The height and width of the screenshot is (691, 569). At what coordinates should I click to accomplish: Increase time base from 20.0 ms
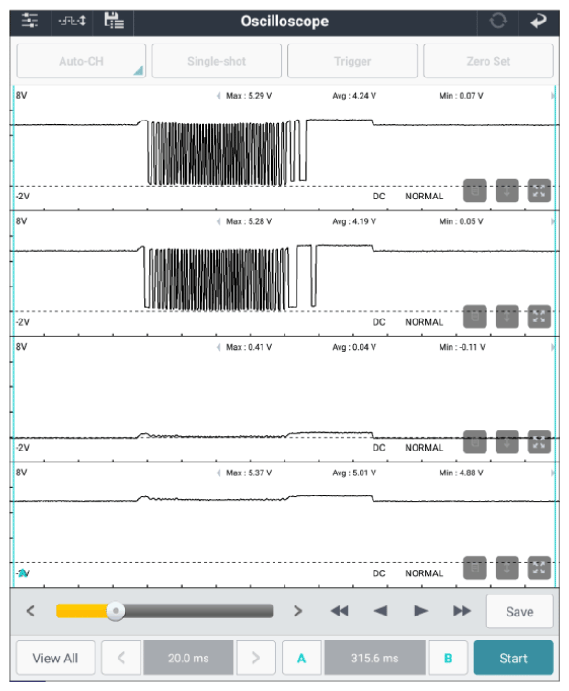[x=256, y=658]
